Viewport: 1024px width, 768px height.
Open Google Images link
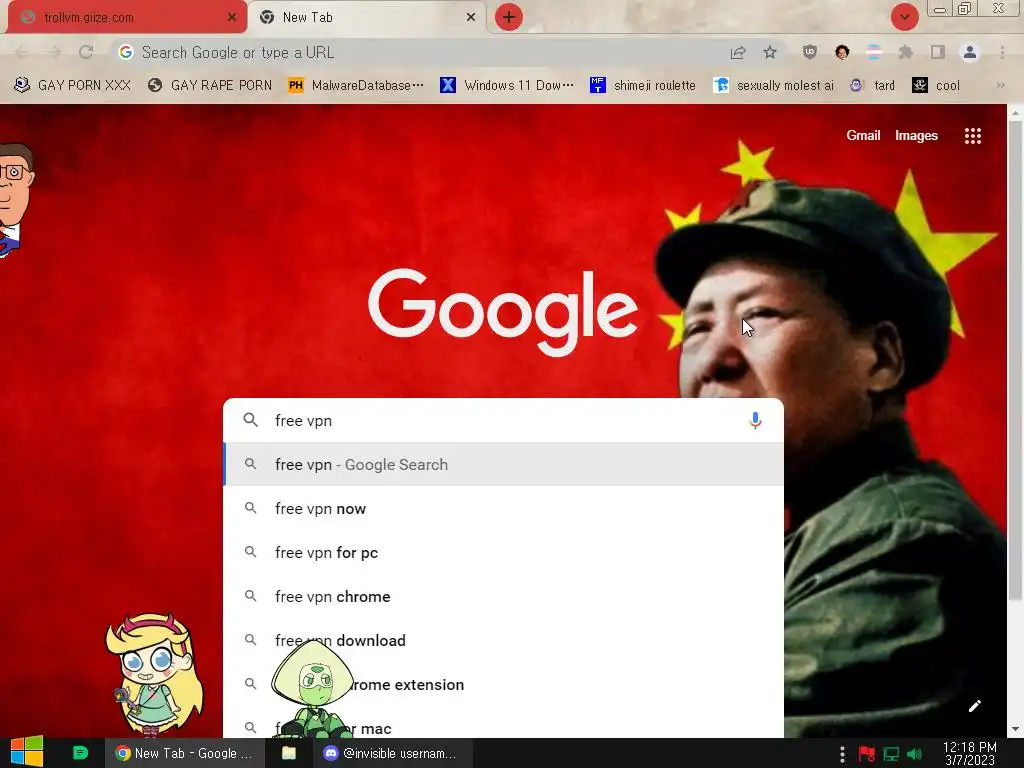[916, 136]
